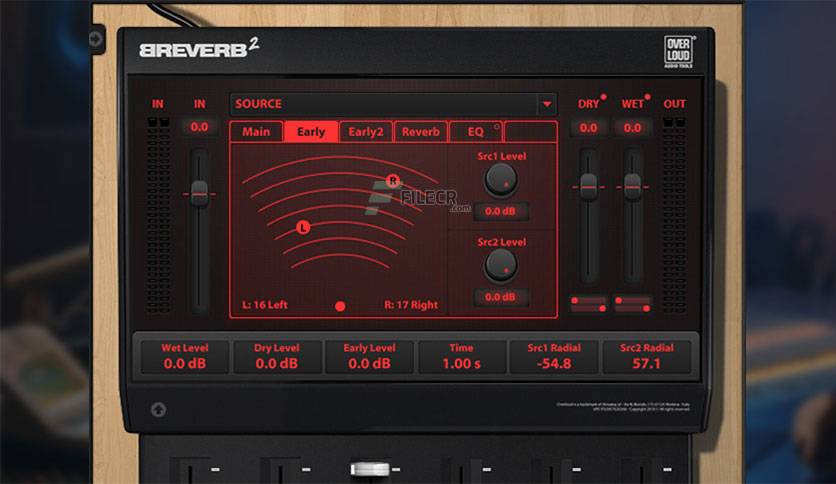
Task: Toggle the small EQ enable circle
Action: [496, 127]
